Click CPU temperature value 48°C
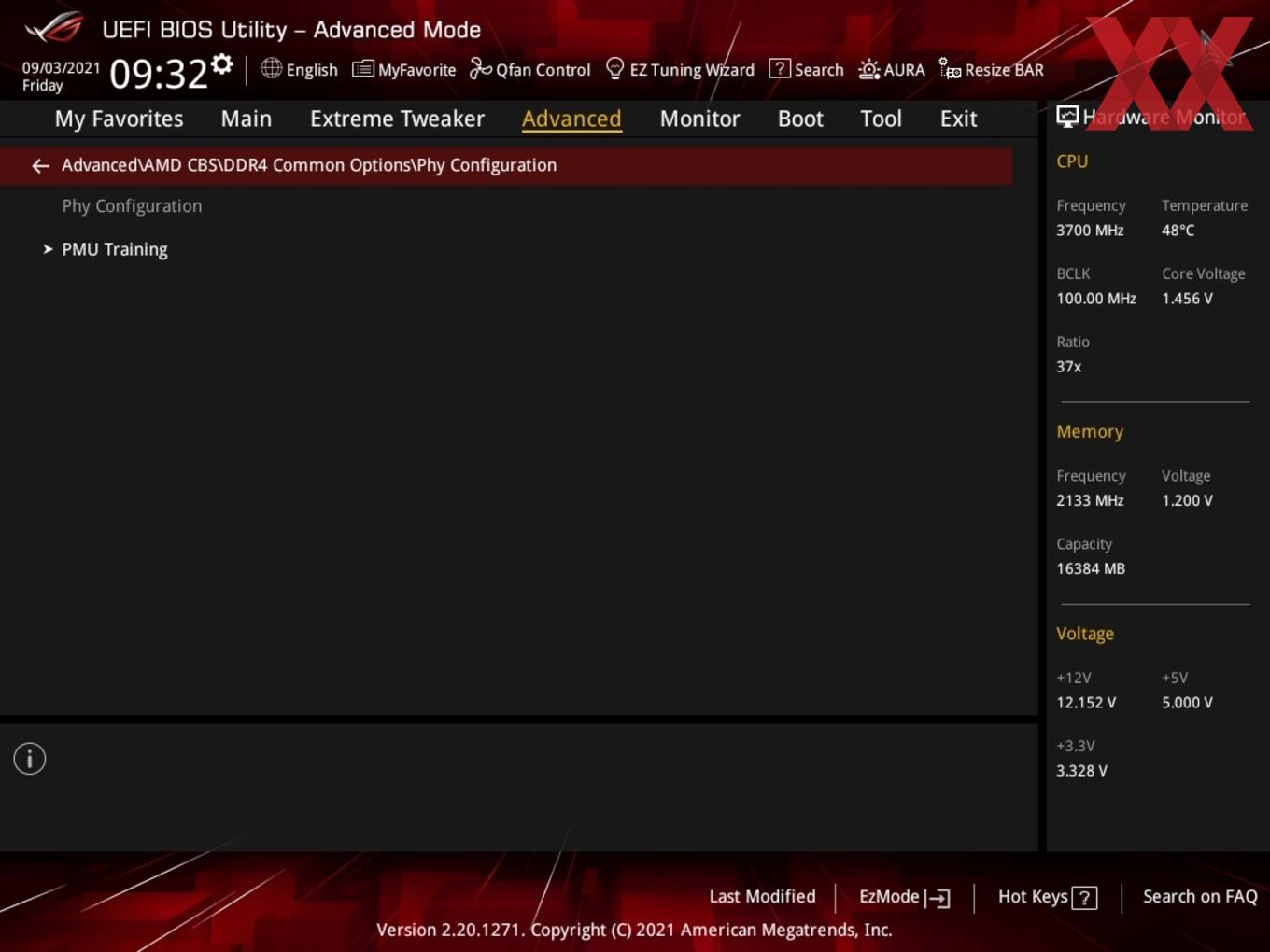Viewport: 1270px width, 952px height. click(x=1178, y=231)
